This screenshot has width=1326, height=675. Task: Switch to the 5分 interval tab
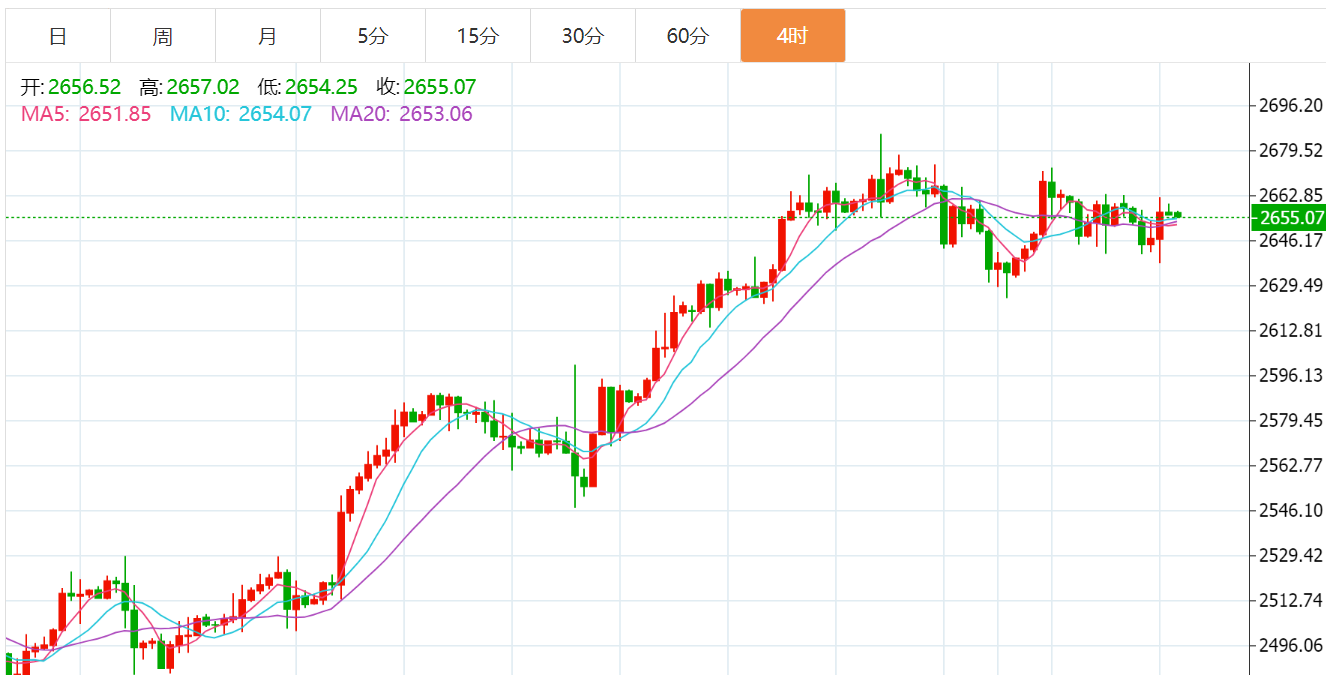point(373,36)
